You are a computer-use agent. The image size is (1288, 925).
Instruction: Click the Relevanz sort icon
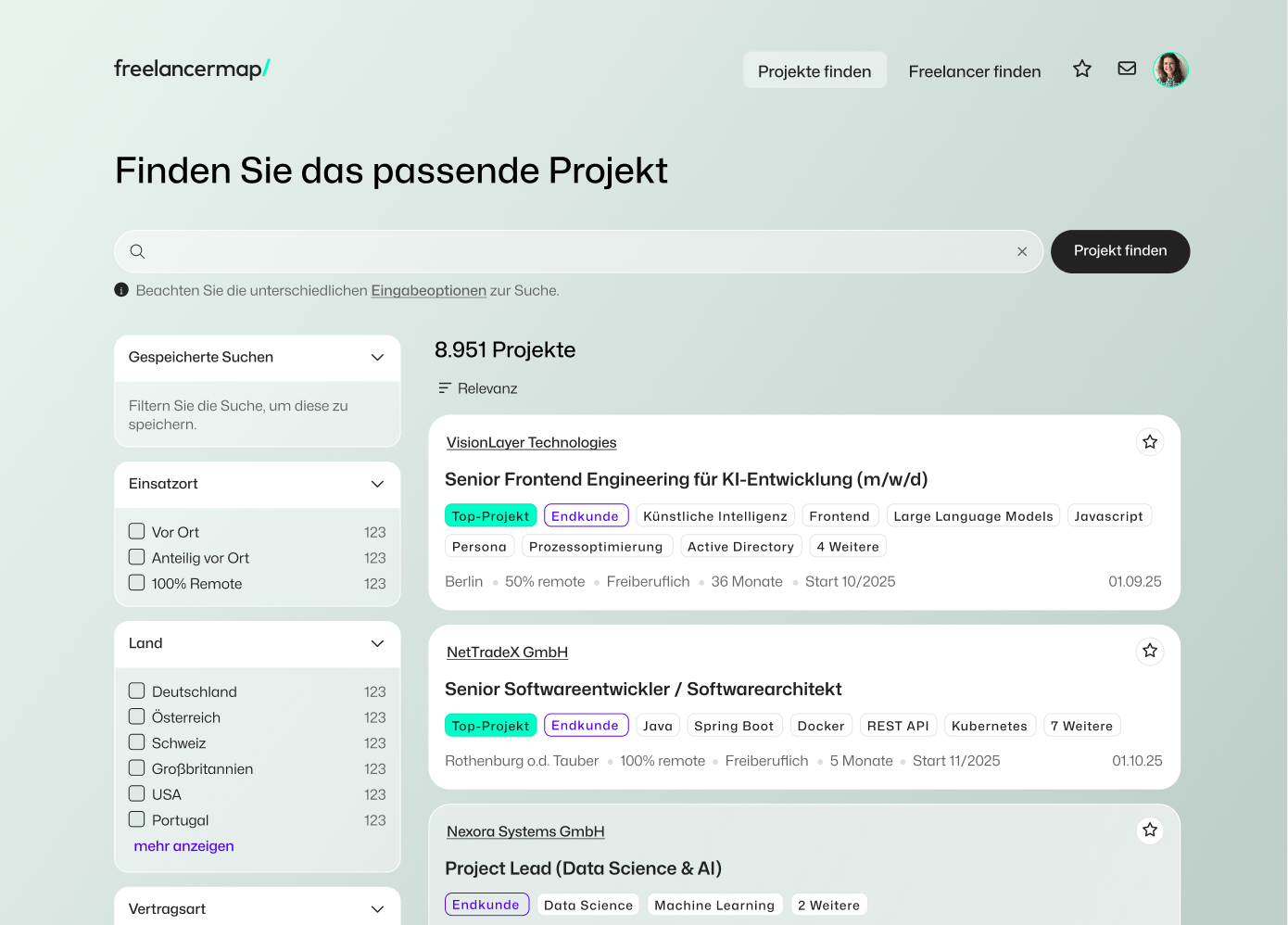[x=445, y=388]
